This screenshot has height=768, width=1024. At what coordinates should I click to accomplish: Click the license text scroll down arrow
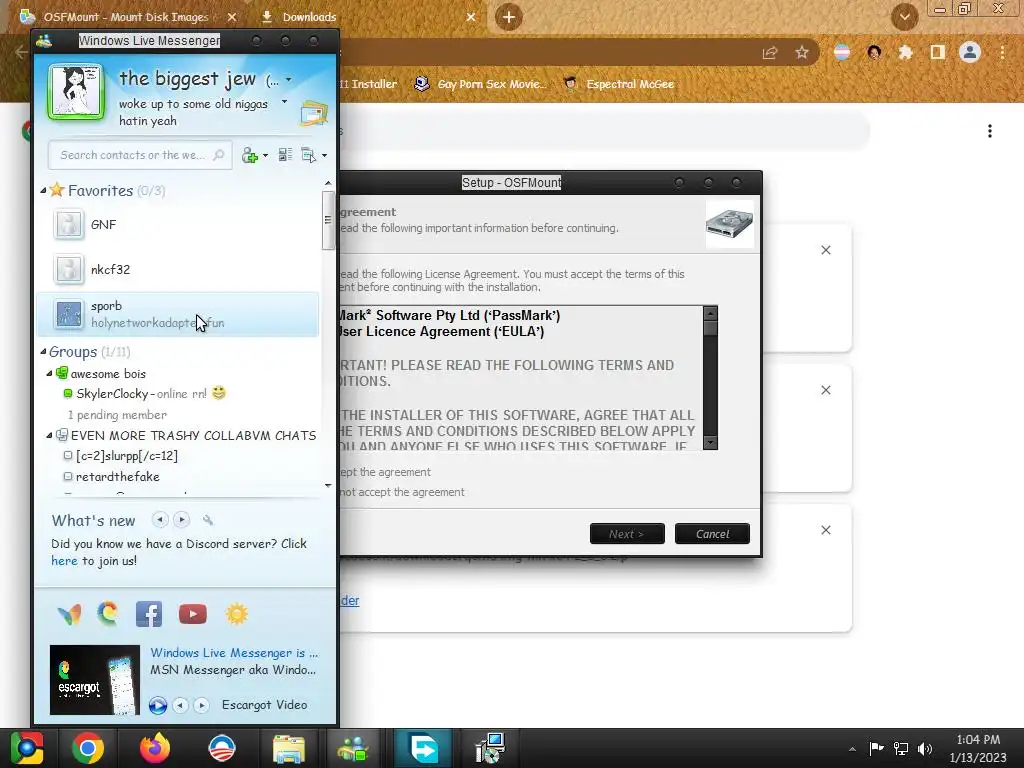click(x=711, y=442)
